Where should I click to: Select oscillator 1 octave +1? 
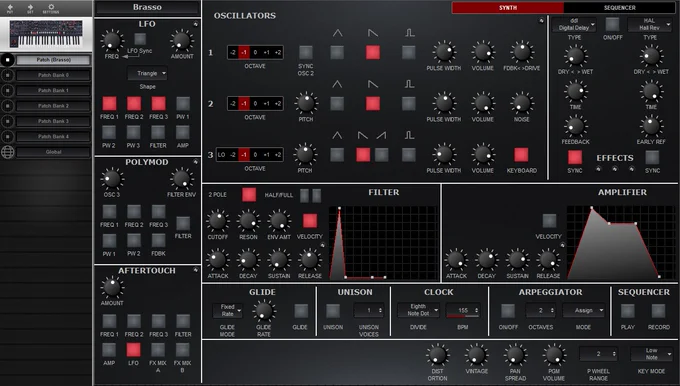tap(266, 52)
